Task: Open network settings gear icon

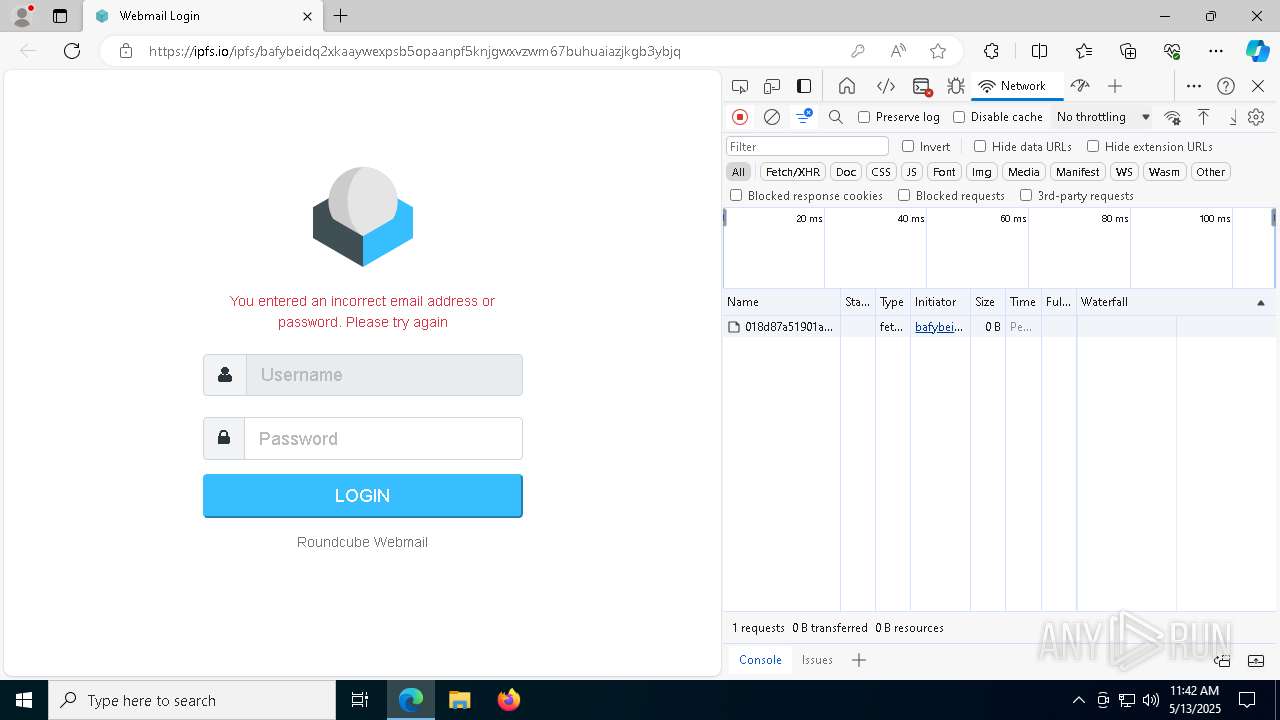Action: [1256, 117]
